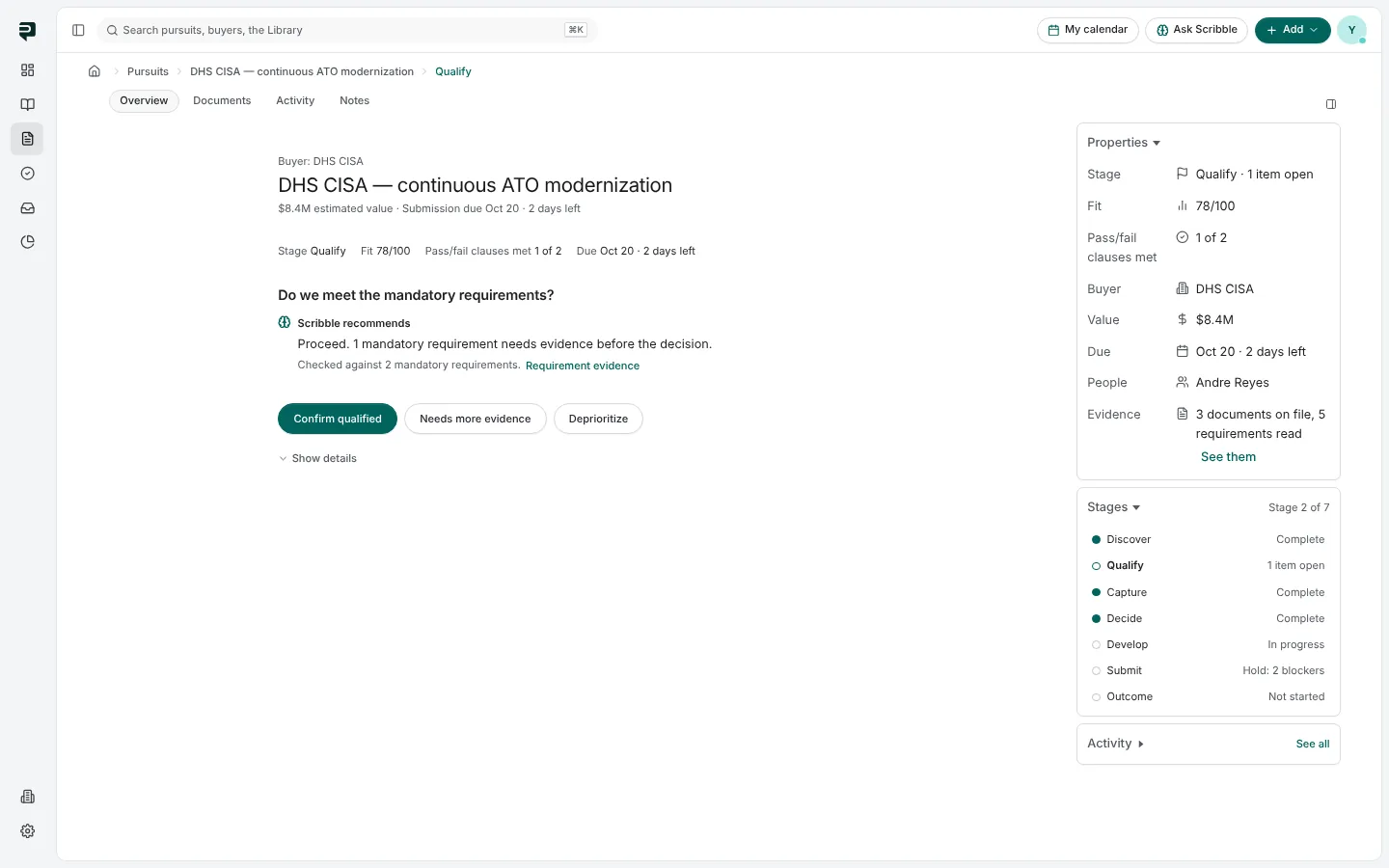This screenshot has width=1389, height=868.
Task: Collapse the Properties panel
Action: click(1124, 143)
